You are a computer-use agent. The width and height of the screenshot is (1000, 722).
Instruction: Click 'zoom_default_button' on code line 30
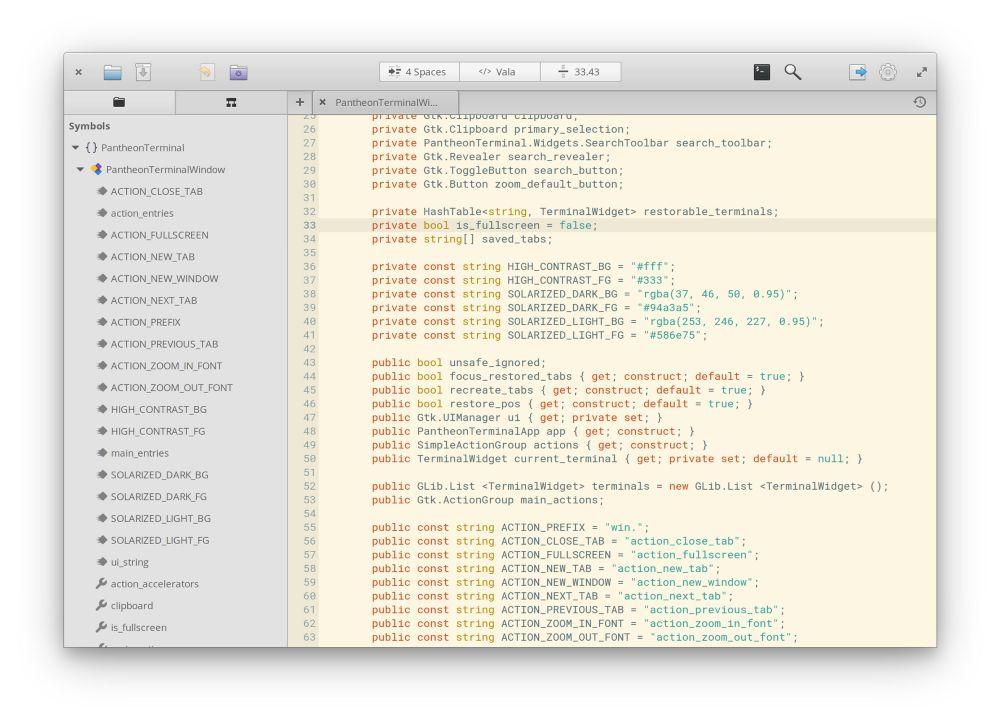(555, 184)
